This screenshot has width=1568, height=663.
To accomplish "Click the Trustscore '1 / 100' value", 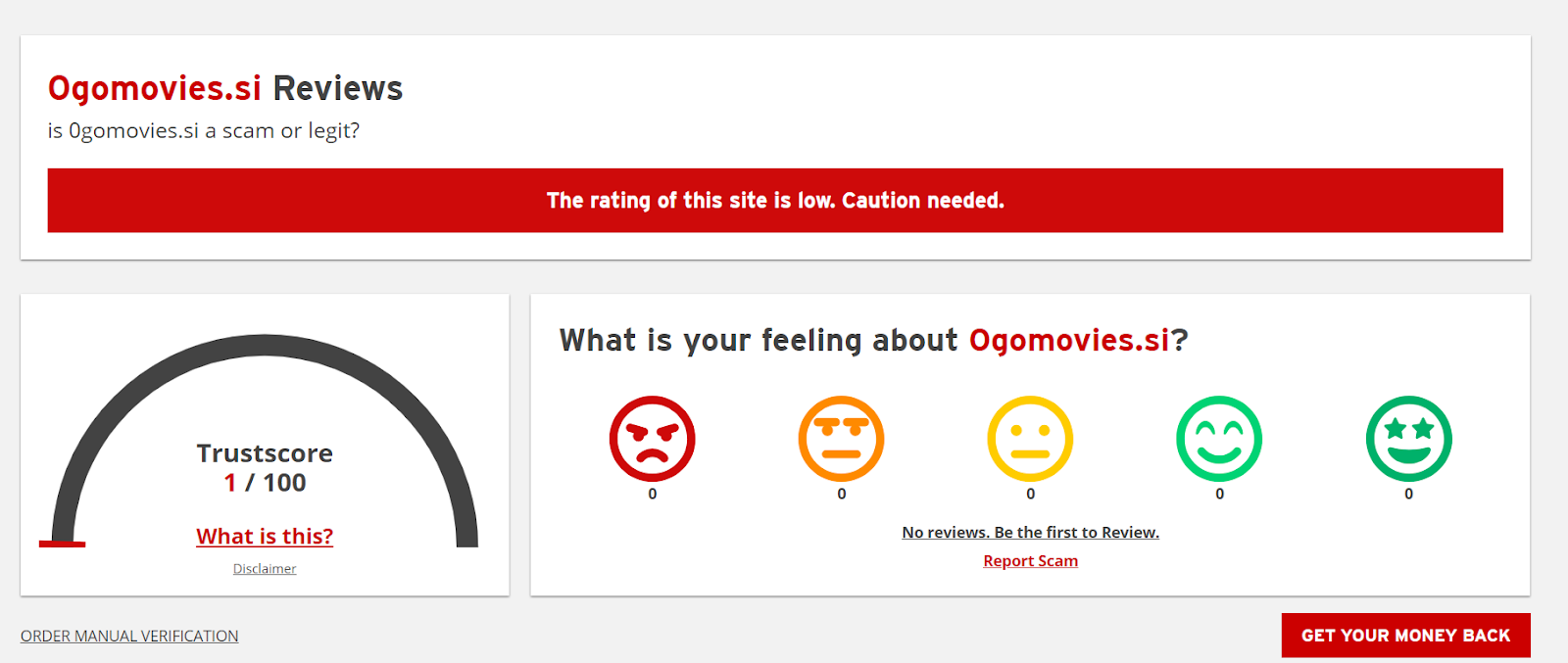I will [x=265, y=483].
